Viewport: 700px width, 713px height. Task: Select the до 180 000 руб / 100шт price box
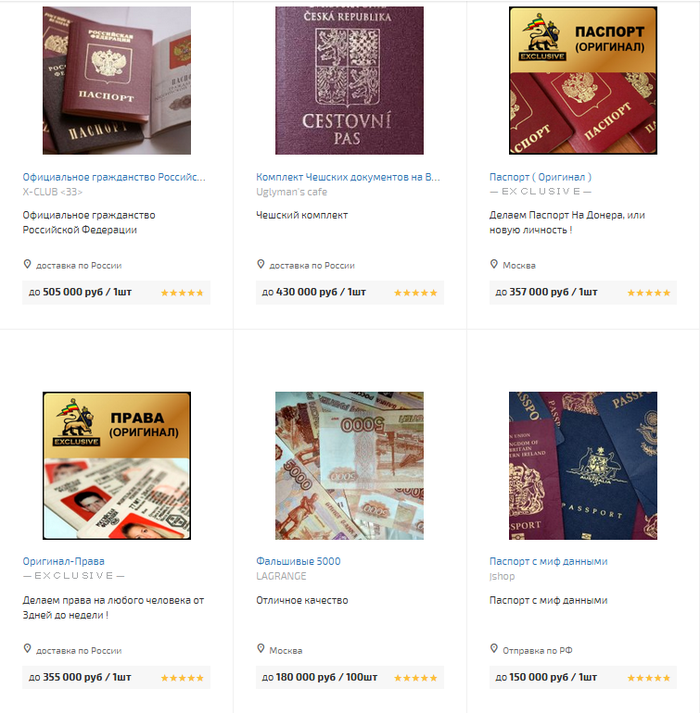coord(349,678)
